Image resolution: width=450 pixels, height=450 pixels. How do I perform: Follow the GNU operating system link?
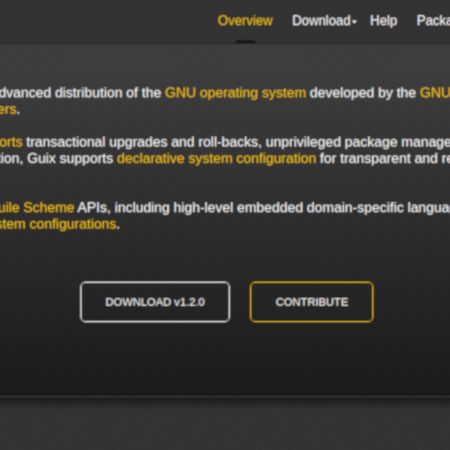pos(235,93)
